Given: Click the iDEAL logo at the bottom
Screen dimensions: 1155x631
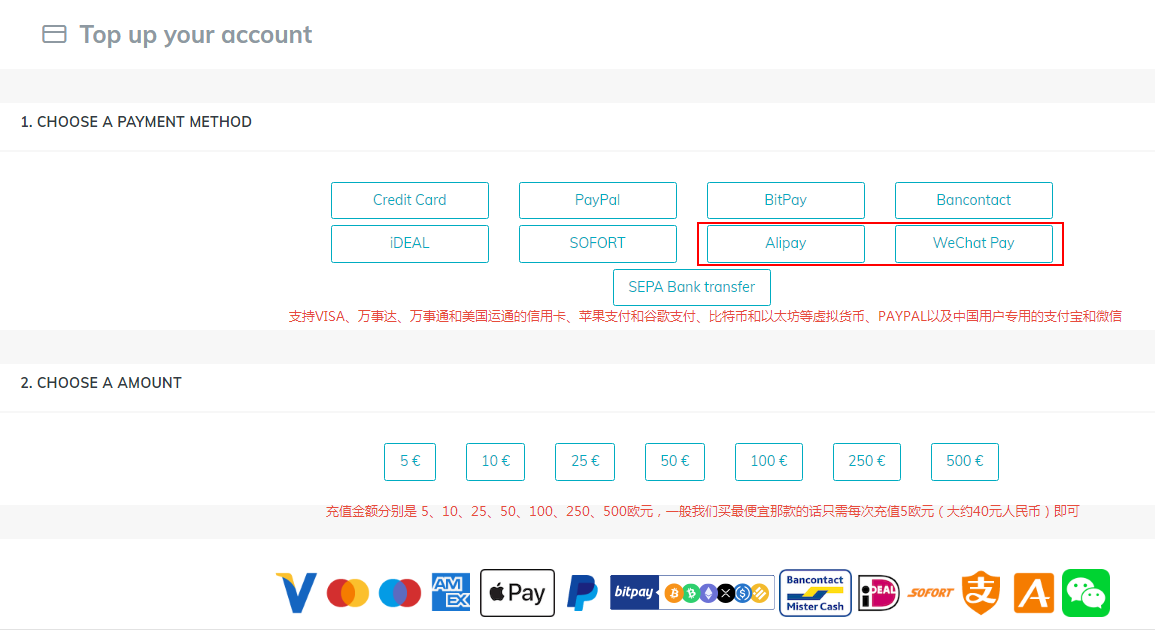Looking at the screenshot, I should (x=878, y=593).
